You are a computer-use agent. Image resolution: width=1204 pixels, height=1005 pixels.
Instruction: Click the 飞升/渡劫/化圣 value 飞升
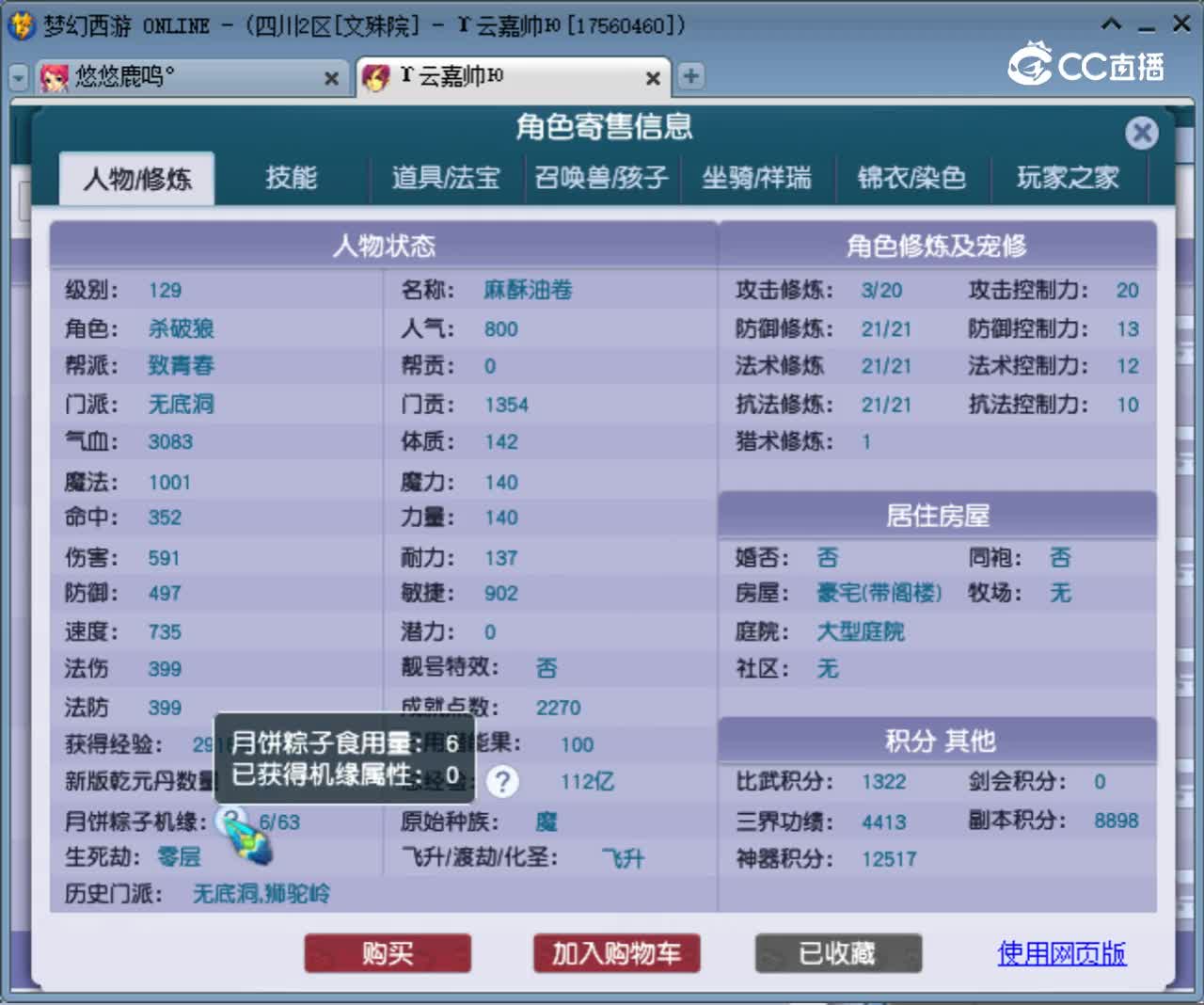[624, 858]
